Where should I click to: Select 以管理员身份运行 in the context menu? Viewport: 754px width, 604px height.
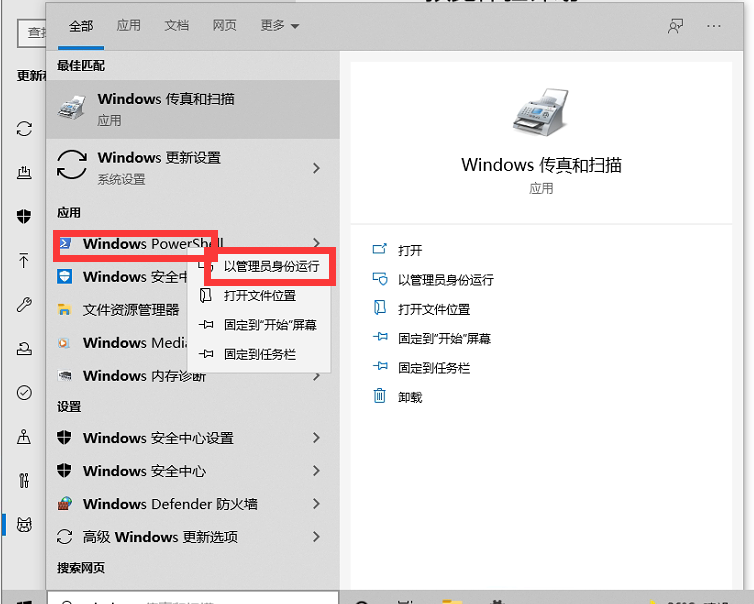coord(271,267)
